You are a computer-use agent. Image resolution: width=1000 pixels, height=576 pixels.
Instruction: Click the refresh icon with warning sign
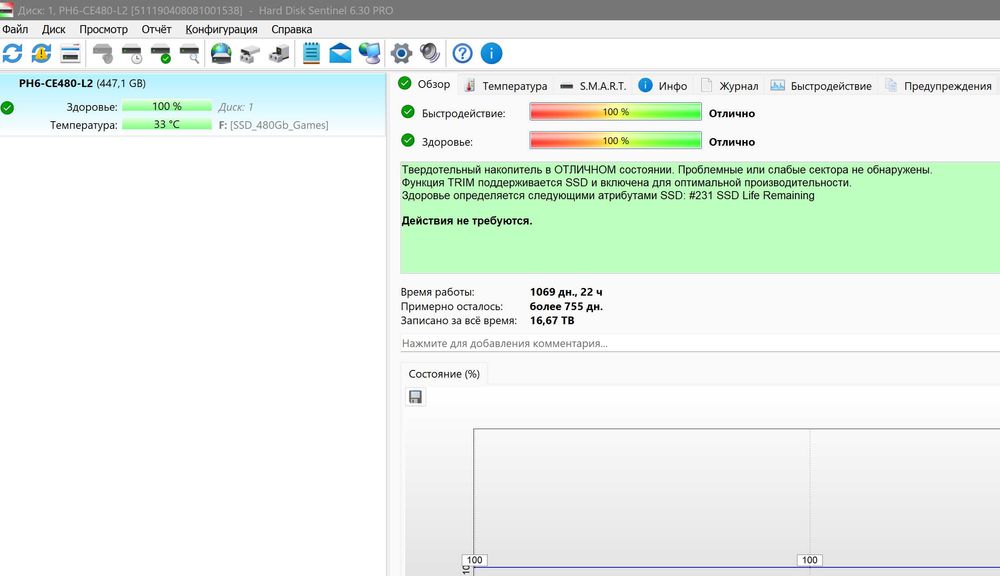41,54
